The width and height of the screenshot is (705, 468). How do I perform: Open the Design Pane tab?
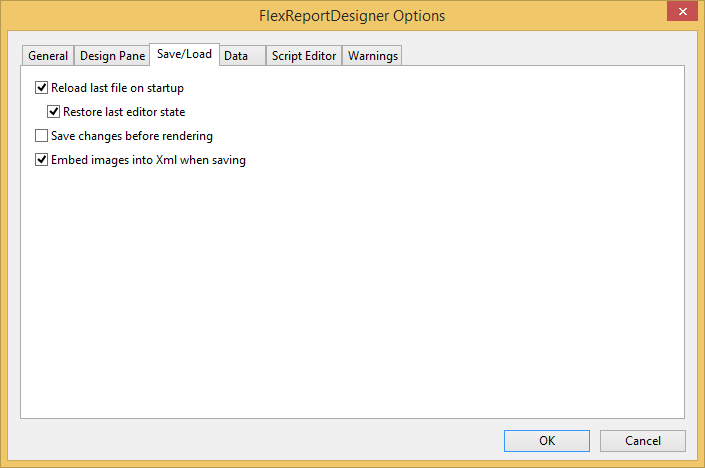click(112, 56)
